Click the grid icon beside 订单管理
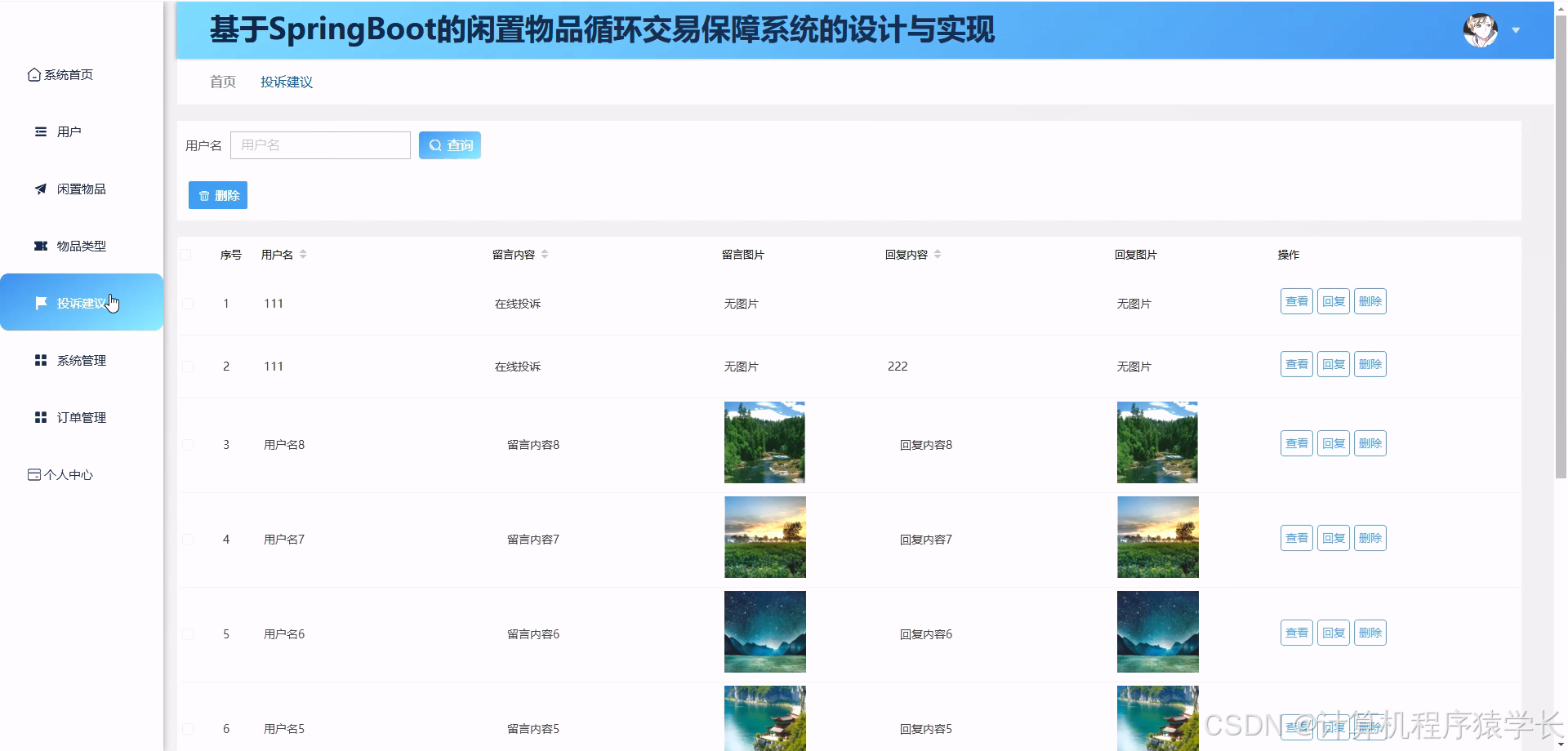This screenshot has width=1568, height=751. tap(41, 417)
